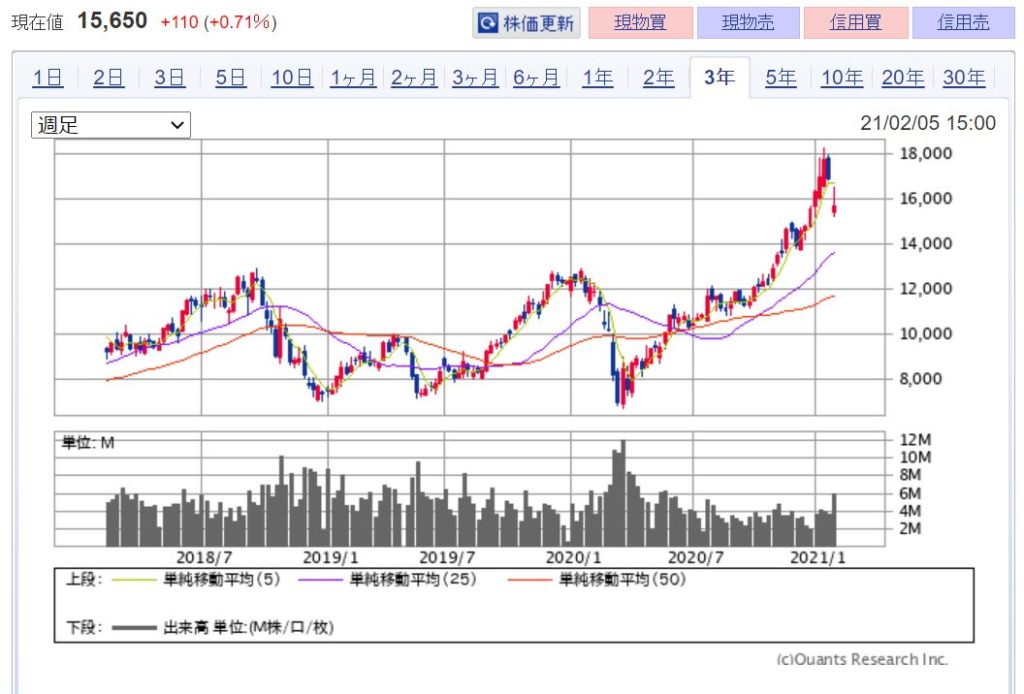
Task: Switch chart to 1年 period
Action: (598, 78)
